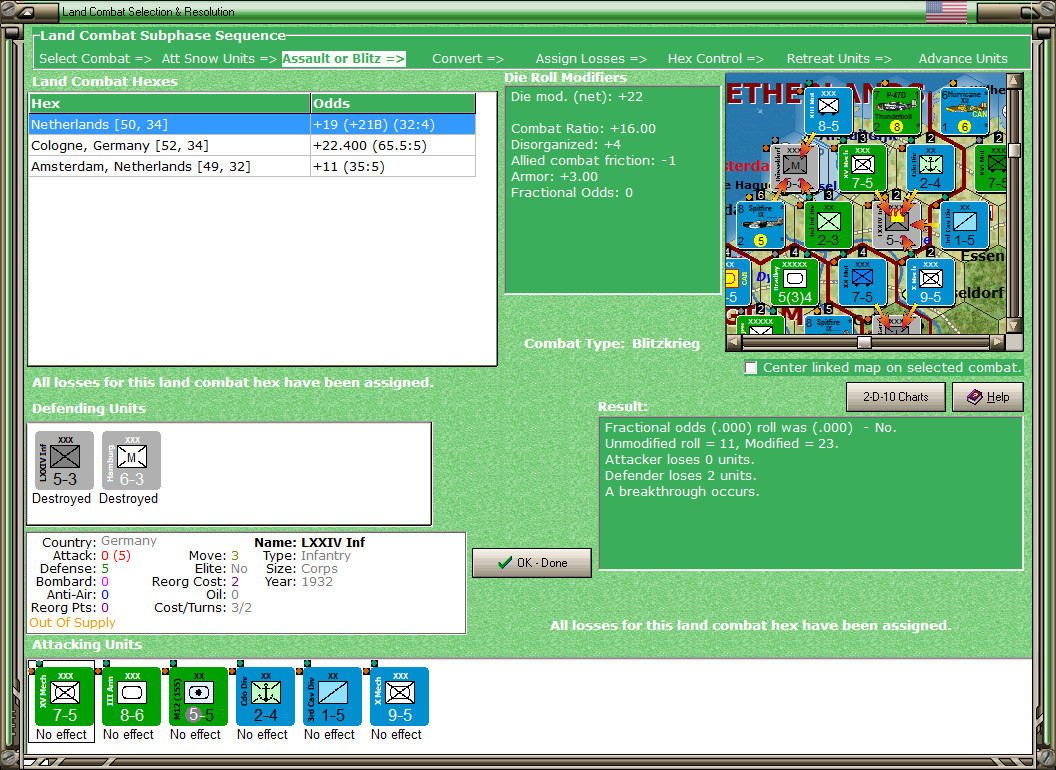The height and width of the screenshot is (770, 1056).
Task: Click the 'Convert =>' subphase step
Action: point(468,59)
